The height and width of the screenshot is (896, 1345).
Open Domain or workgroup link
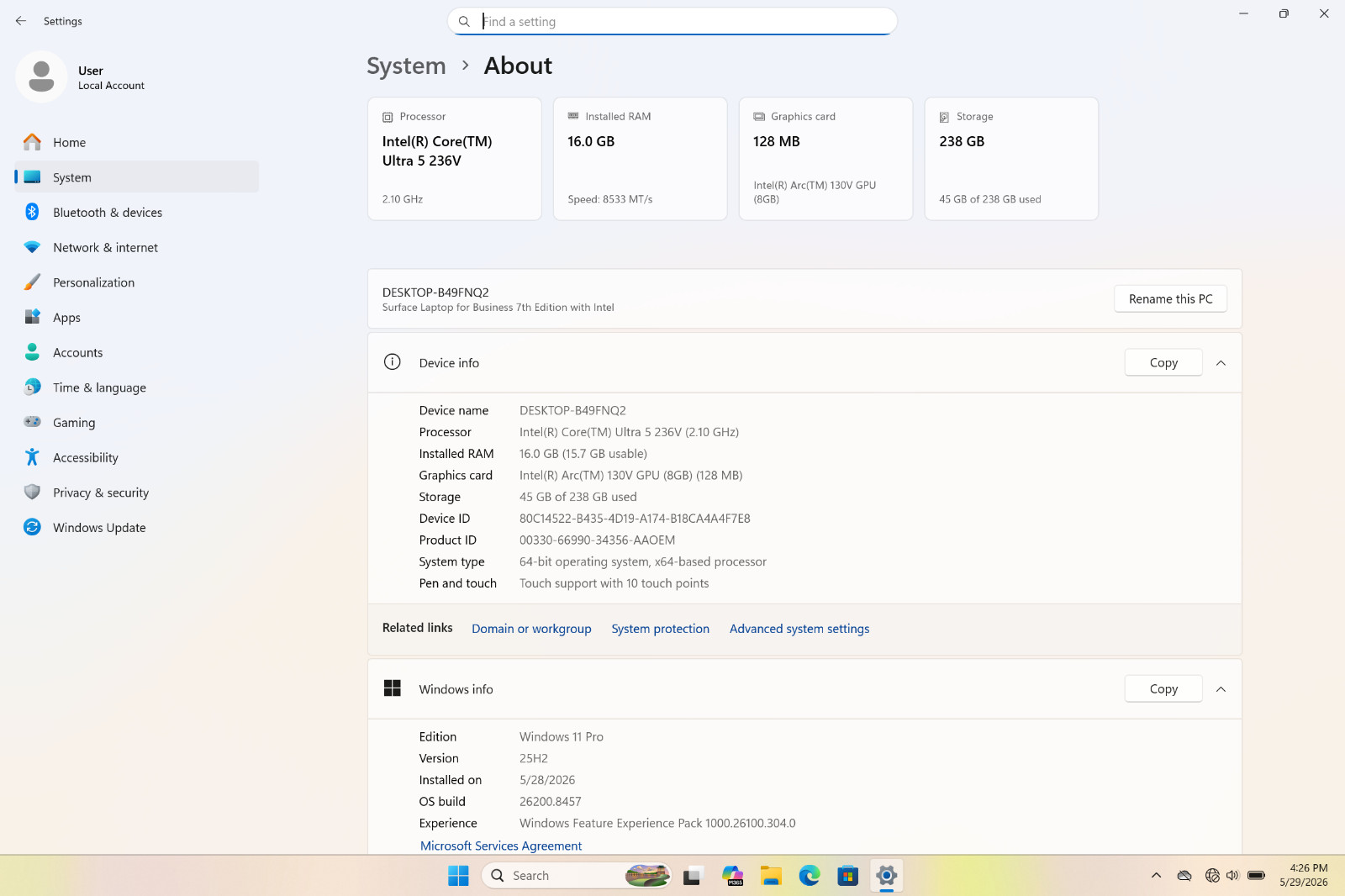(x=531, y=629)
